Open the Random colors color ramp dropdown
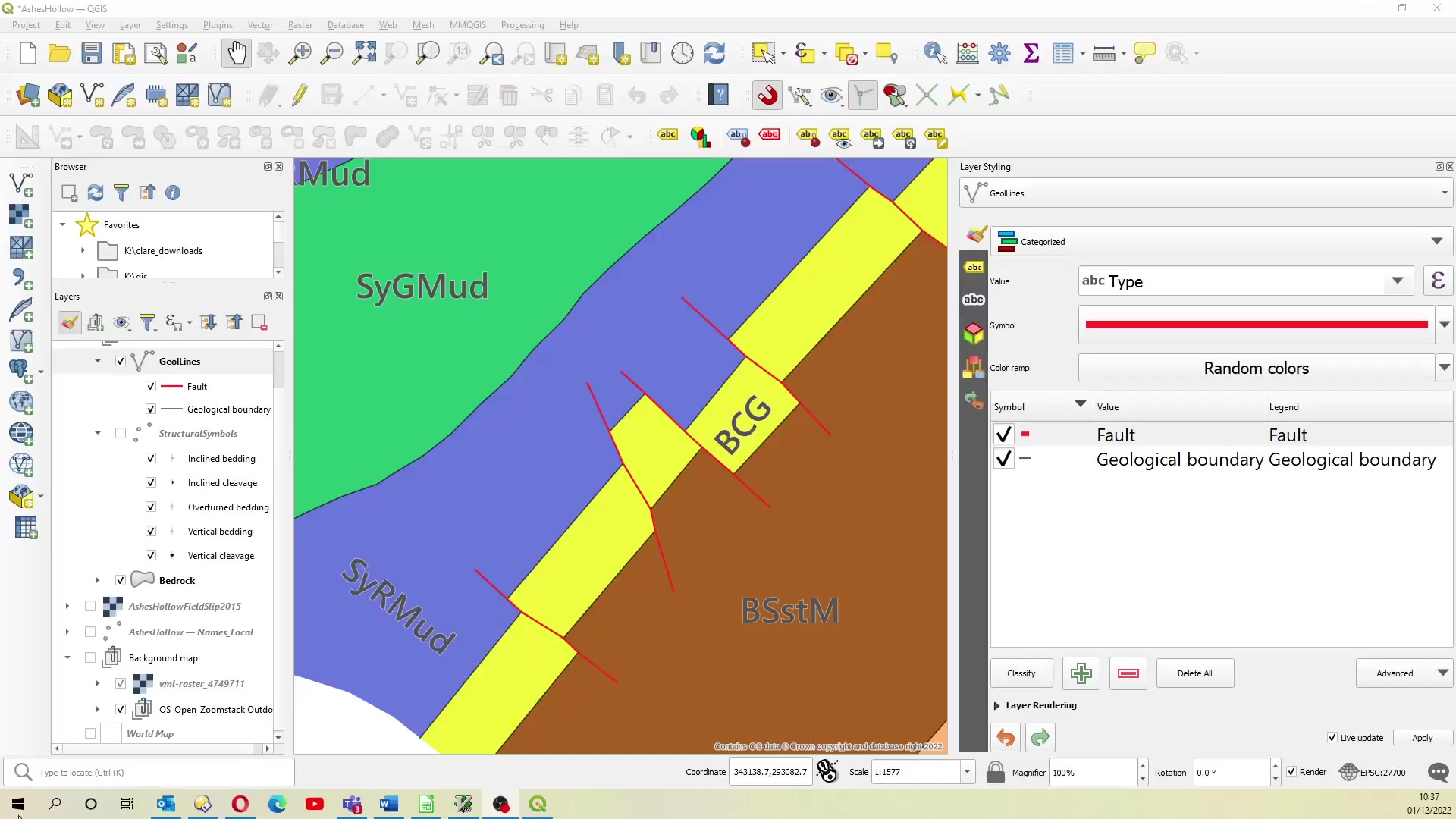 click(1445, 367)
